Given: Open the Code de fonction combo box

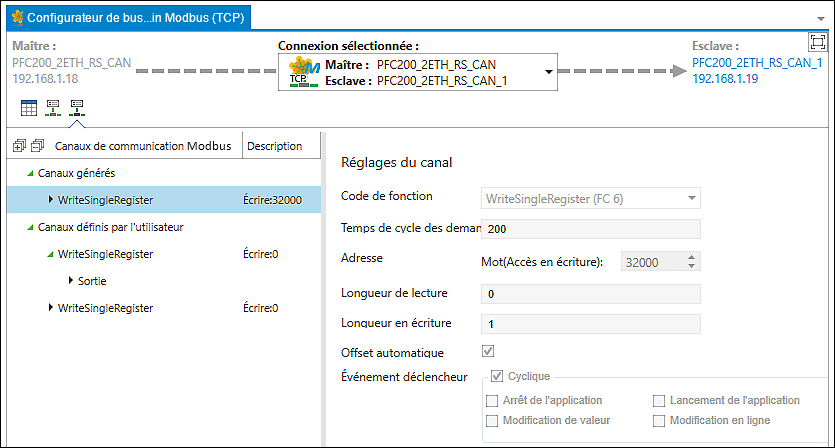Looking at the screenshot, I should click(x=591, y=199).
